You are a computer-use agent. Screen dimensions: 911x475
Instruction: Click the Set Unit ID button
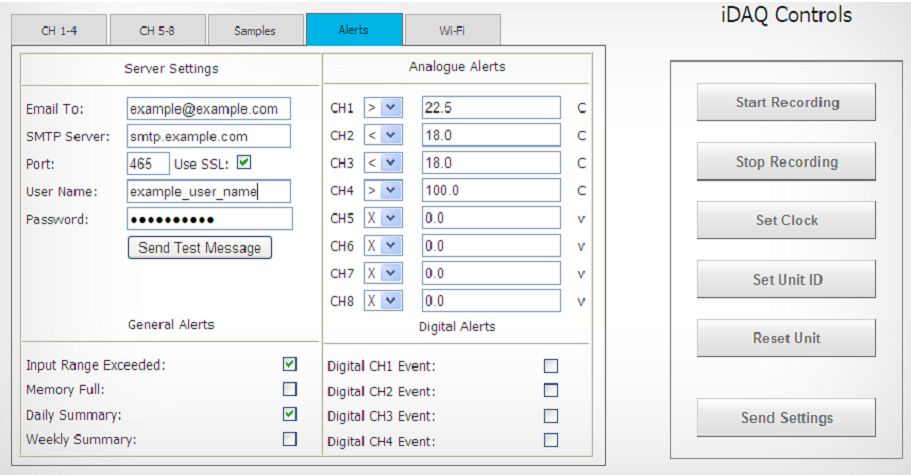click(x=787, y=279)
